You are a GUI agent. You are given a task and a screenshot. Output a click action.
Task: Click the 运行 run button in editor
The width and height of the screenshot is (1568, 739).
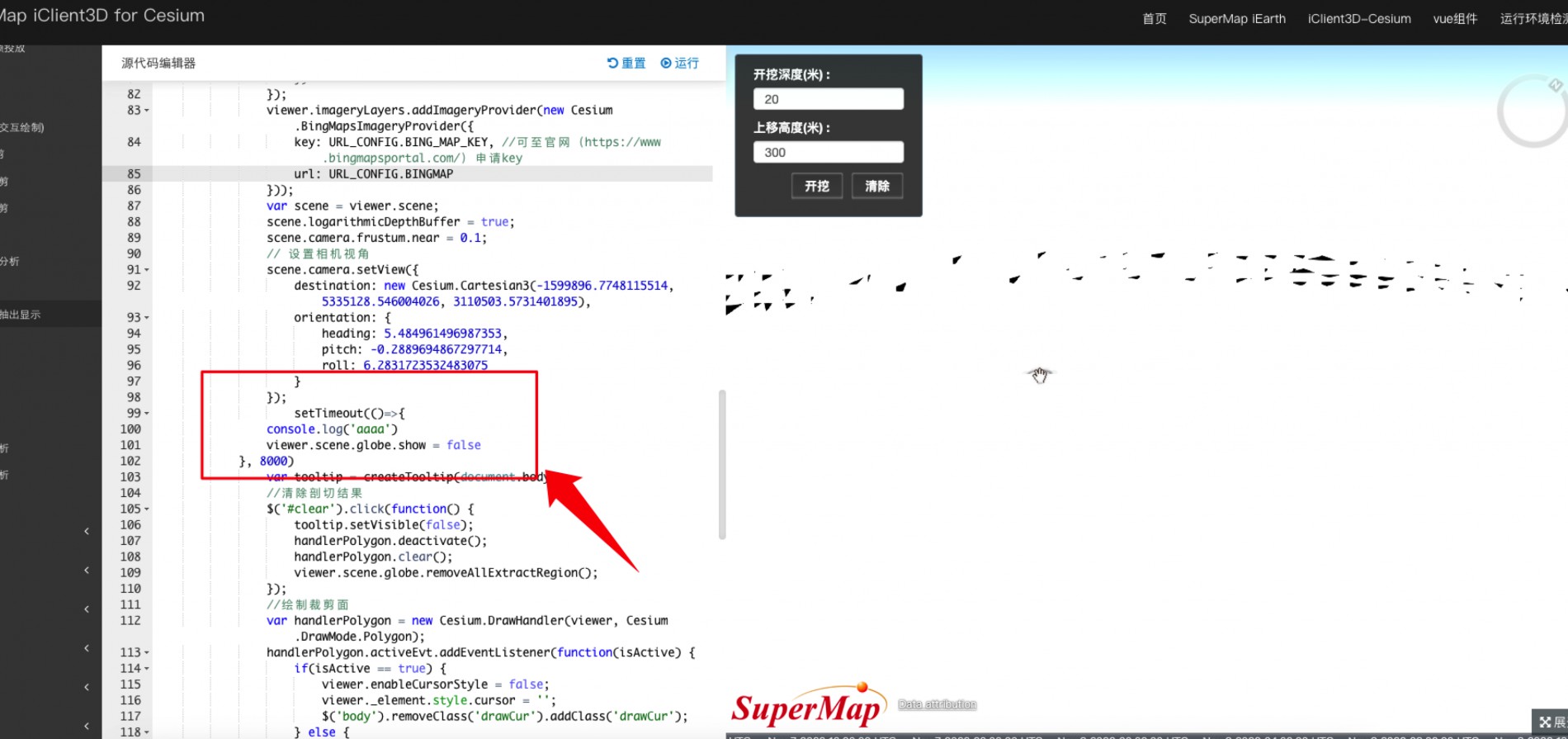(679, 63)
